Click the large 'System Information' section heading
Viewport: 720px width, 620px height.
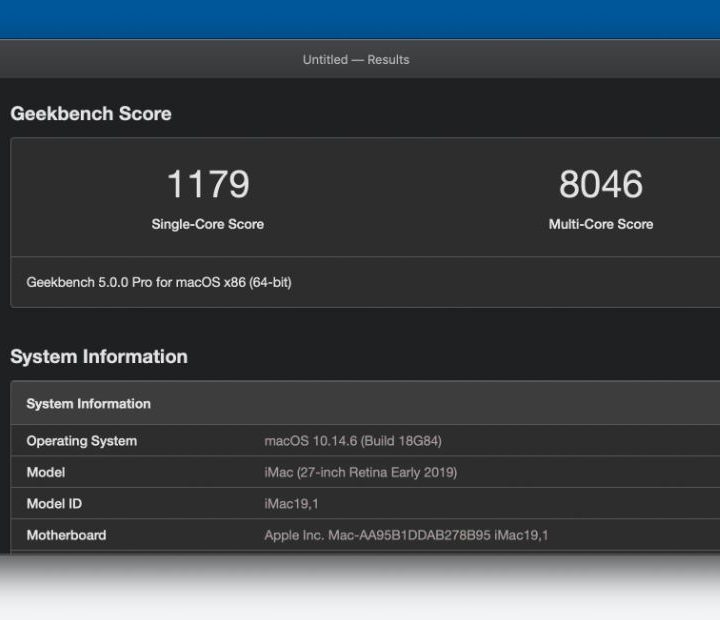tap(99, 356)
